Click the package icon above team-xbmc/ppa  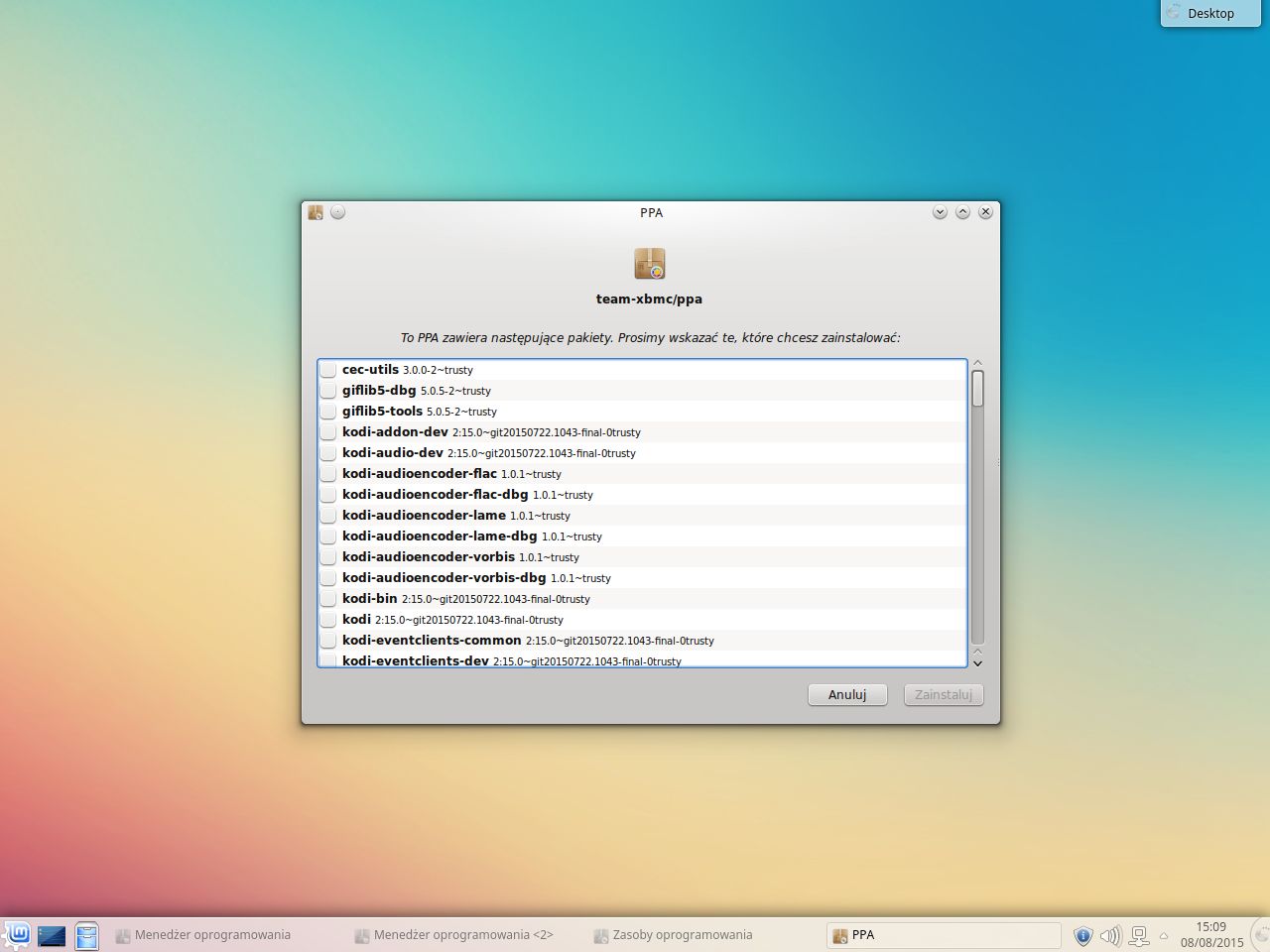[x=650, y=264]
